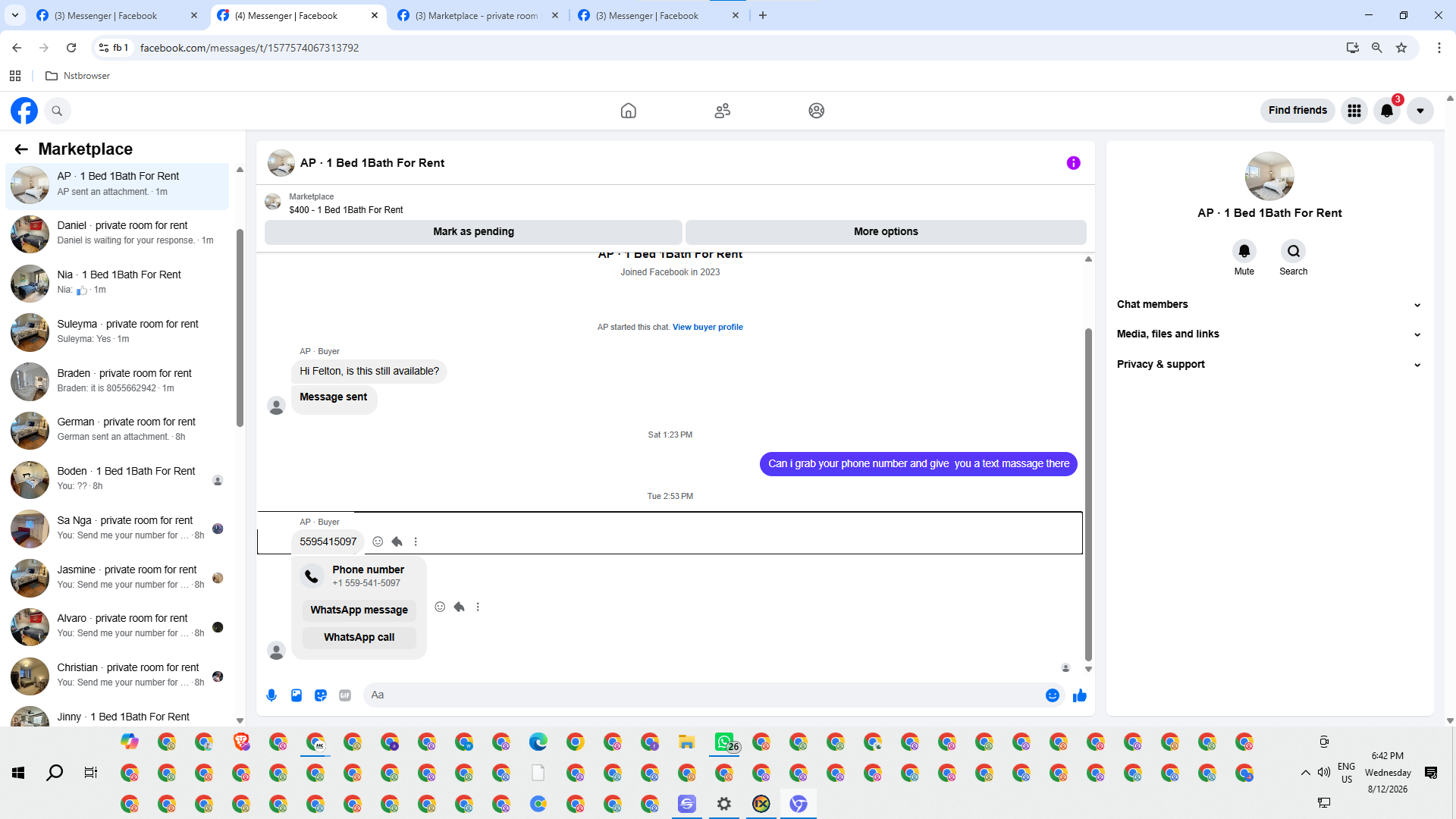Image resolution: width=1456 pixels, height=819 pixels.
Task: Open Daniel private room for rent chat
Action: point(117,234)
